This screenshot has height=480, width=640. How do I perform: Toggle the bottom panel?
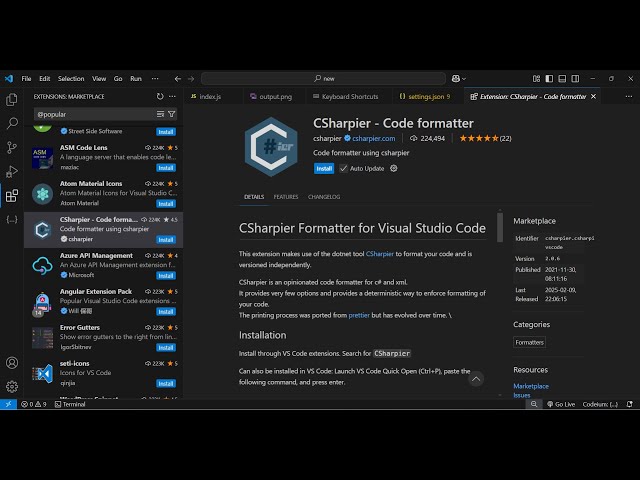(562, 78)
